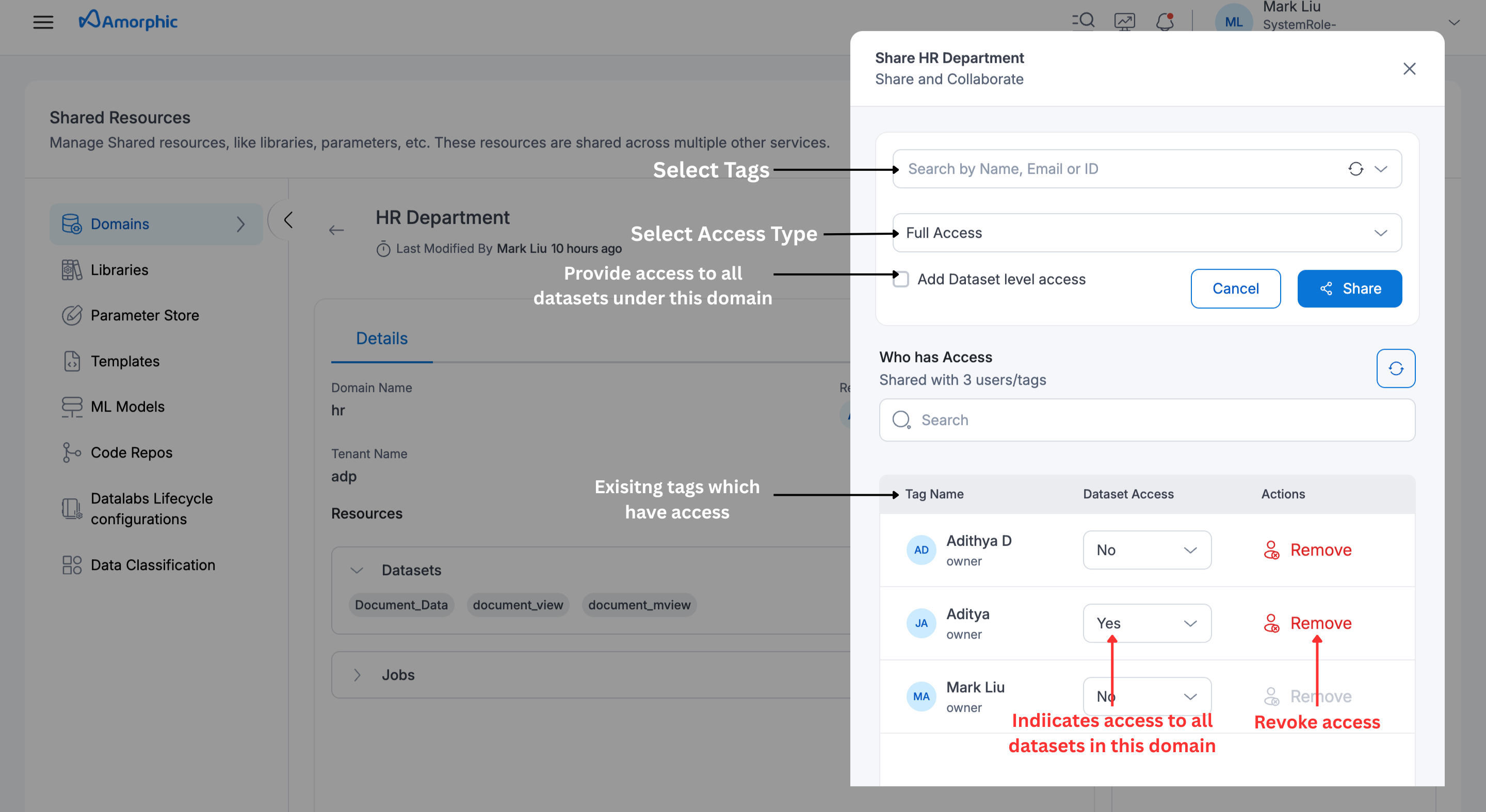Image resolution: width=1486 pixels, height=812 pixels.
Task: Expand the Jobs resources section
Action: [x=357, y=675]
